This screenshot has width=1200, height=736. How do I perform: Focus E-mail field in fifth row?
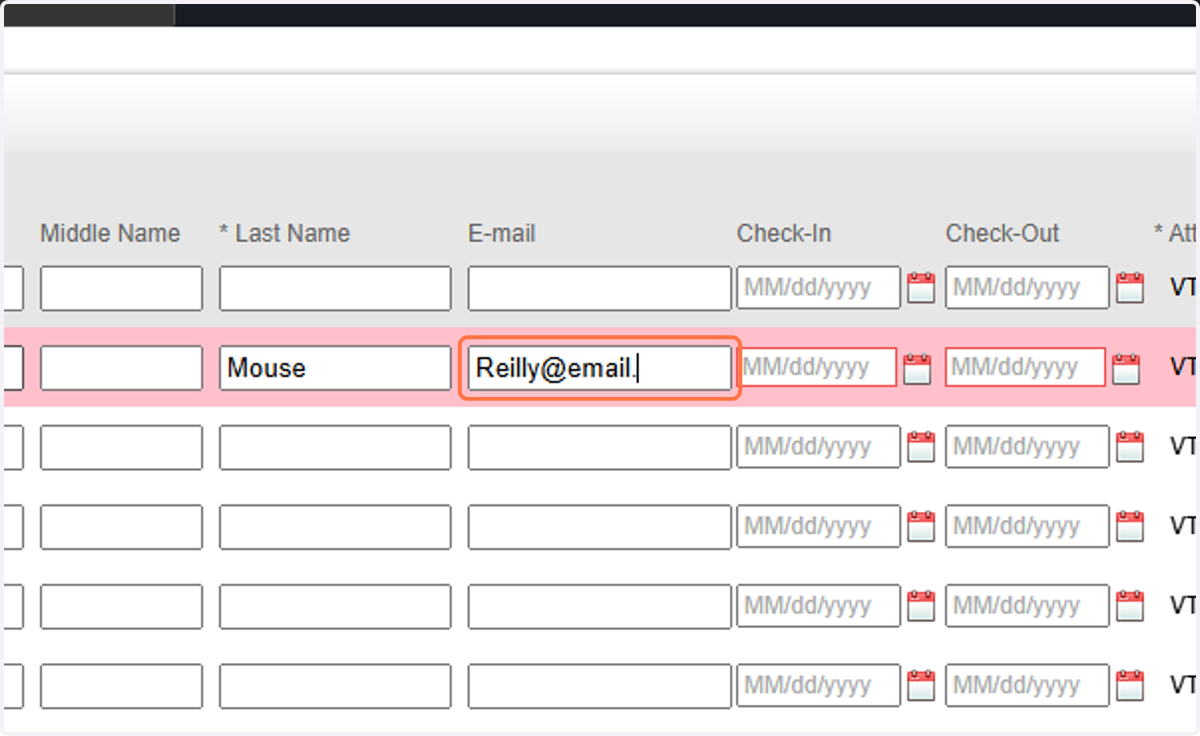(600, 606)
